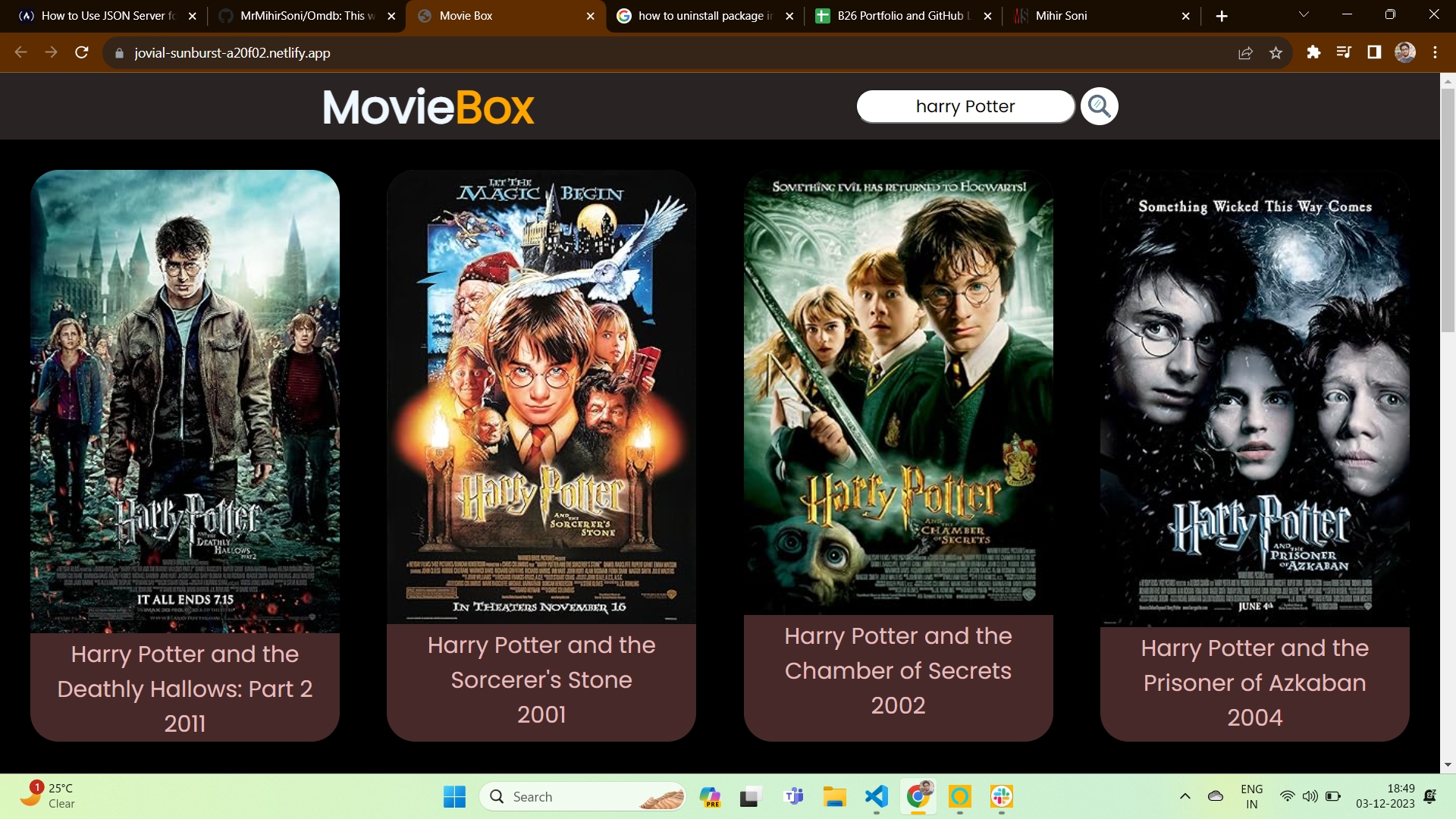The width and height of the screenshot is (1456, 819).
Task: Toggle the browser side panel
Action: pyautogui.click(x=1374, y=52)
